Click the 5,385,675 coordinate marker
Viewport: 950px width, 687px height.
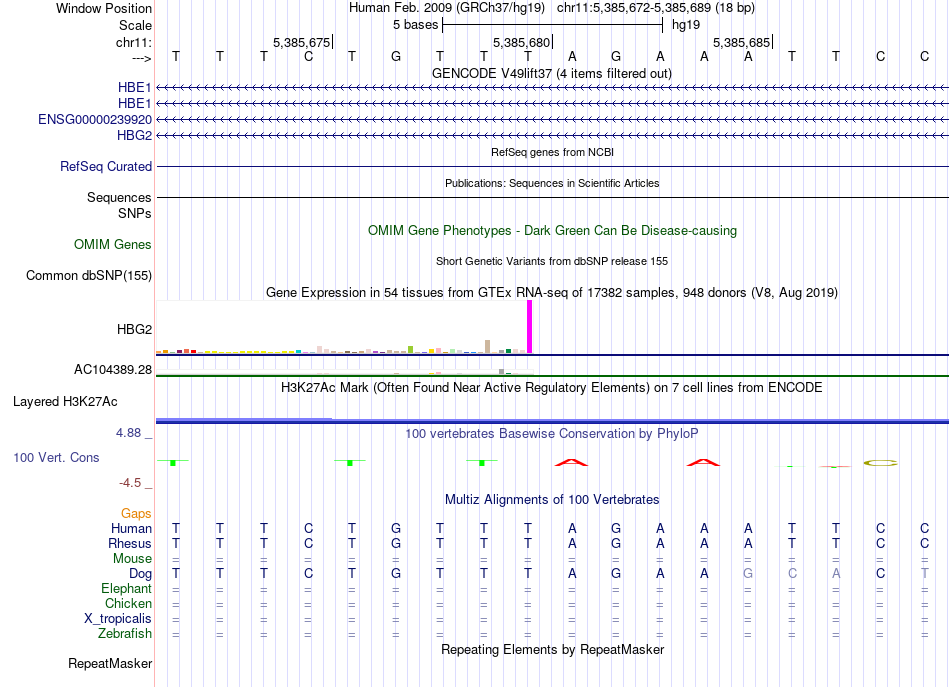tap(302, 42)
